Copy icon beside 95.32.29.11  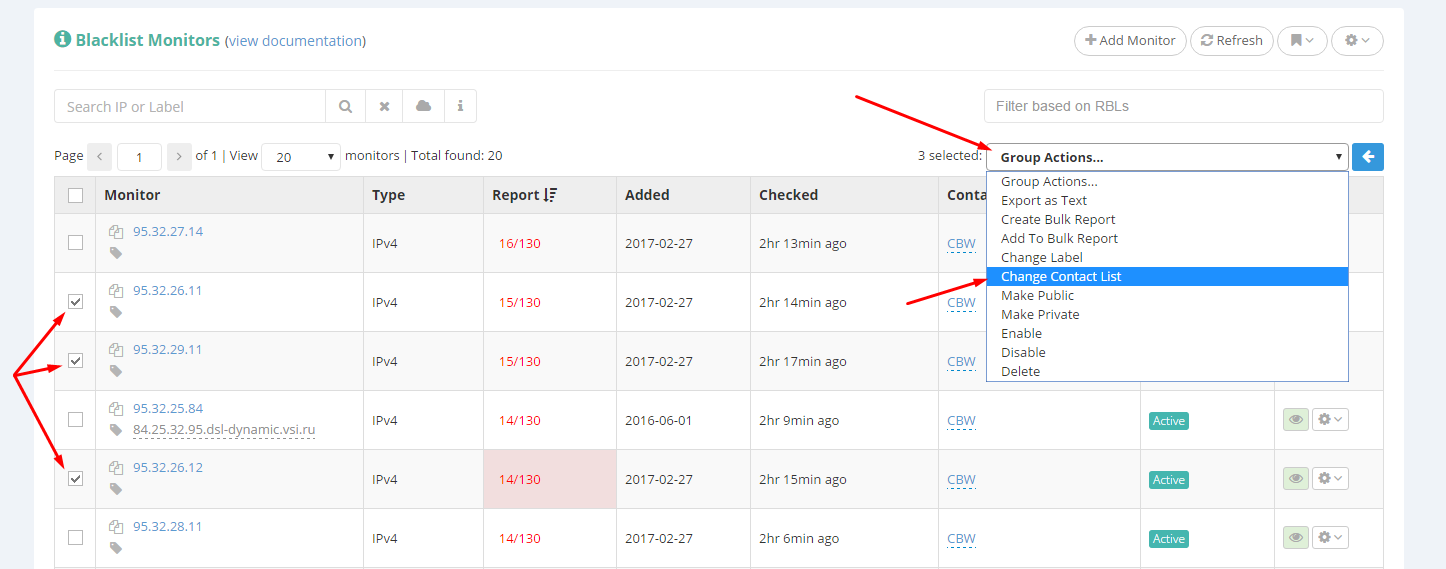pyautogui.click(x=116, y=350)
